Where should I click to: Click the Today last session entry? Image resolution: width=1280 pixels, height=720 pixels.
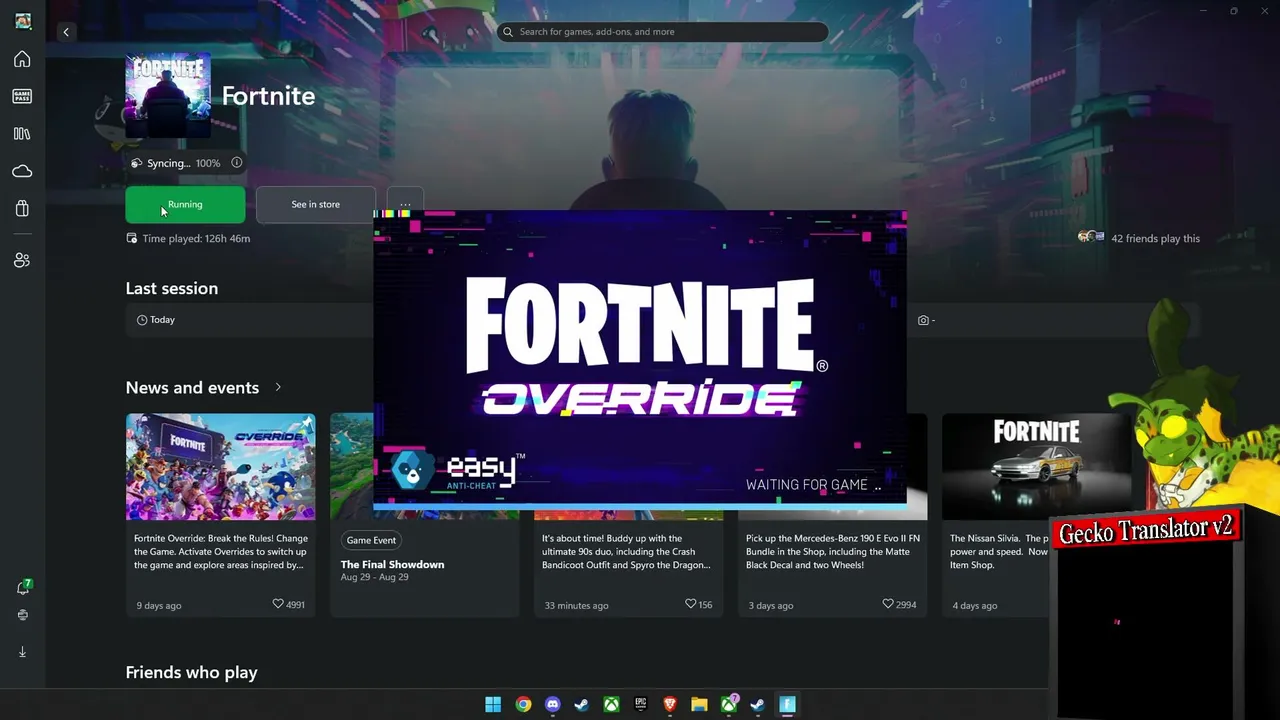coord(156,320)
